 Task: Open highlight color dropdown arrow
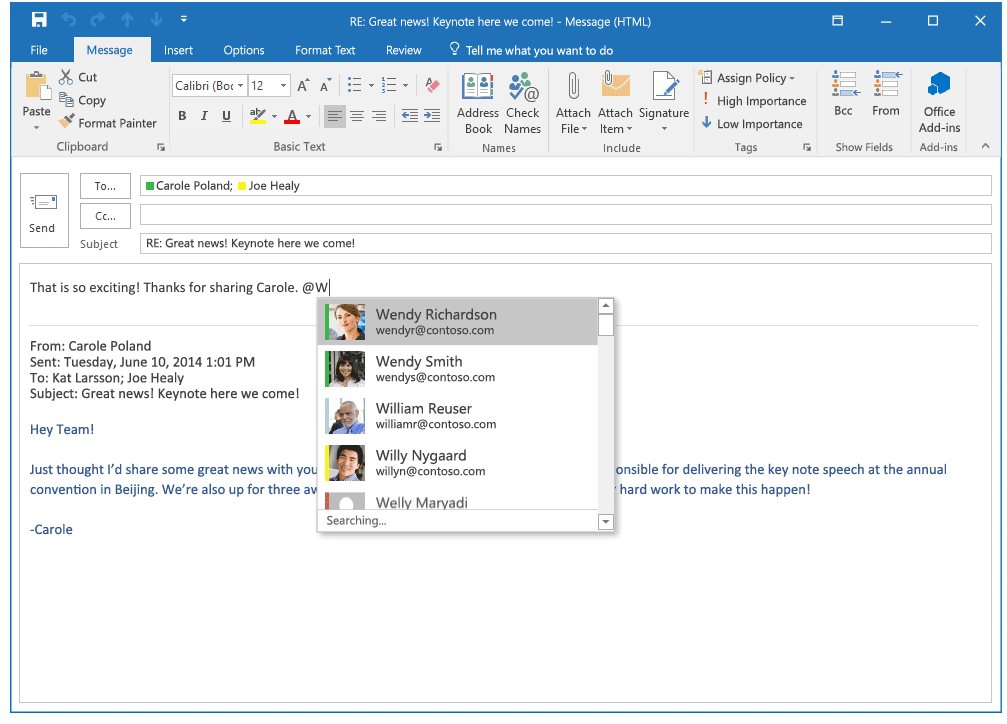click(x=274, y=116)
